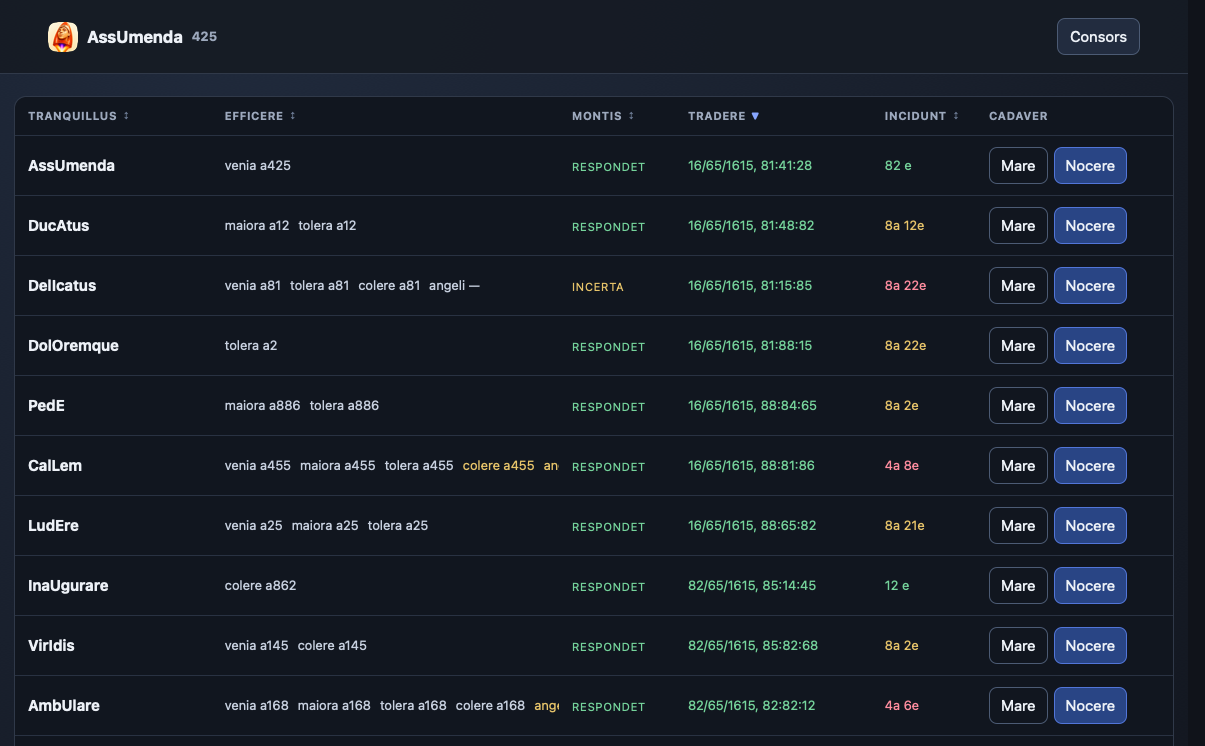Screen dimensions: 1205x746
Task: Click Nocere button in PedE row
Action: (1090, 406)
